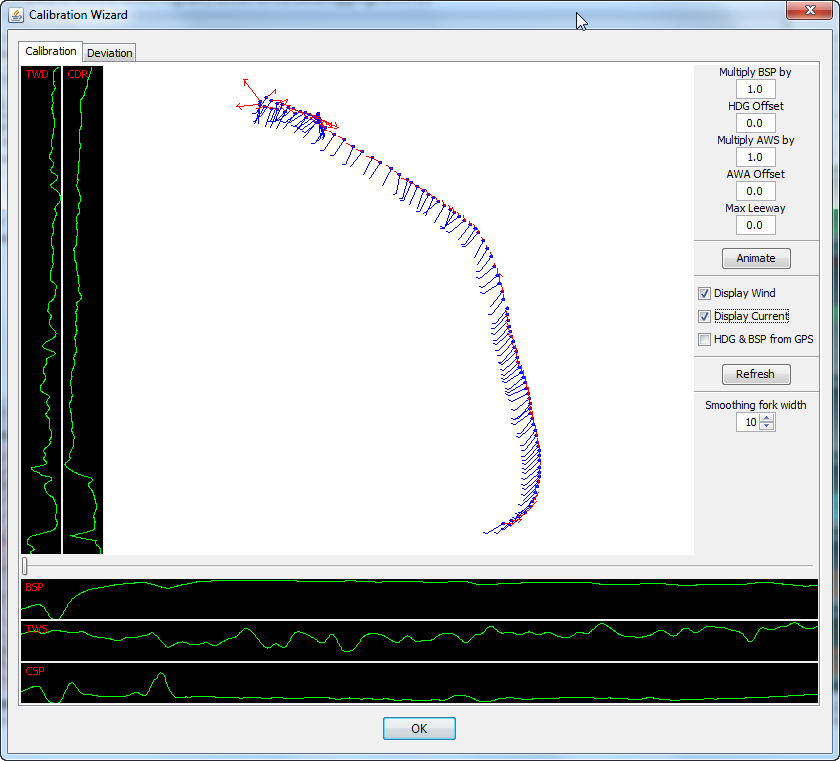Decrement smoothing fork width with down arrow
Image resolution: width=840 pixels, height=761 pixels.
tap(768, 426)
